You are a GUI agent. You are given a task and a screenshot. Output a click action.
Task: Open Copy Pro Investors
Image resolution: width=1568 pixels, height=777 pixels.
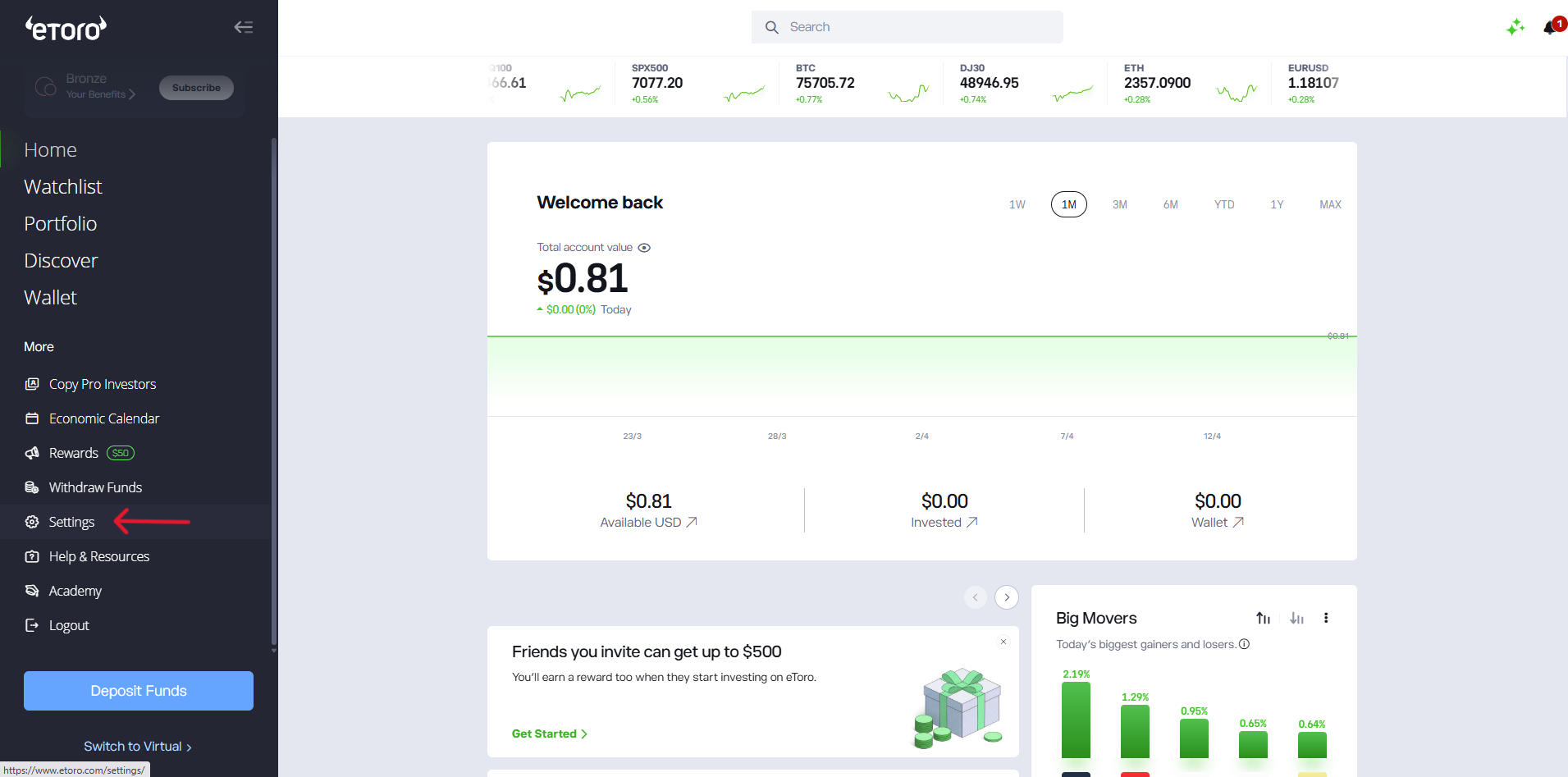(103, 384)
